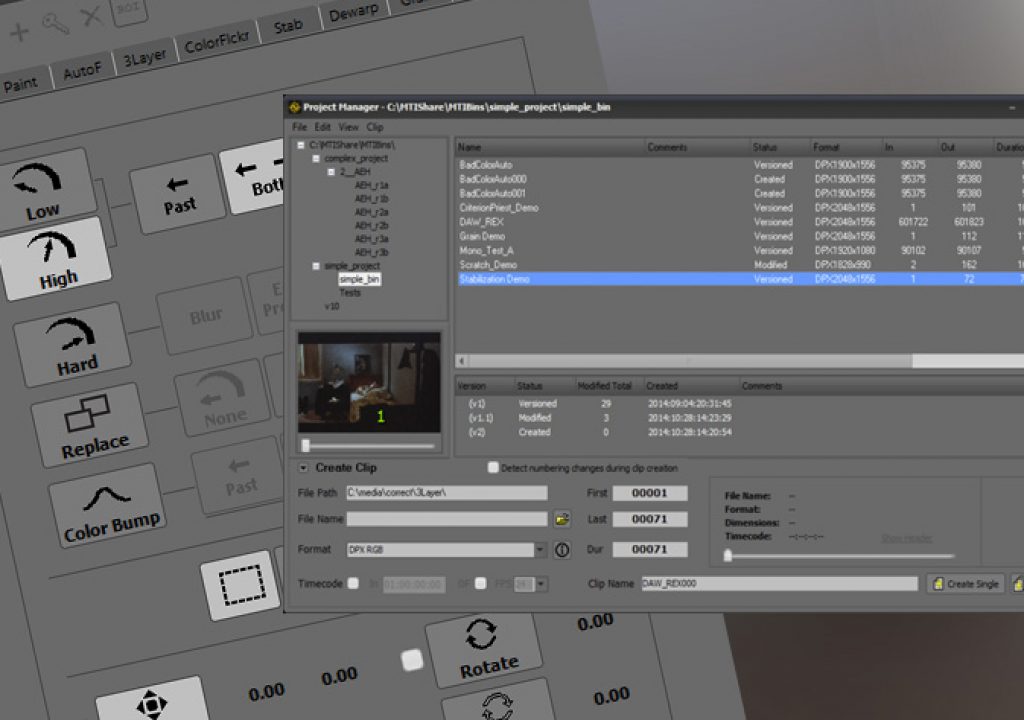The width and height of the screenshot is (1024, 720).
Task: Select the Scratch_Demo clip row
Action: [740, 265]
